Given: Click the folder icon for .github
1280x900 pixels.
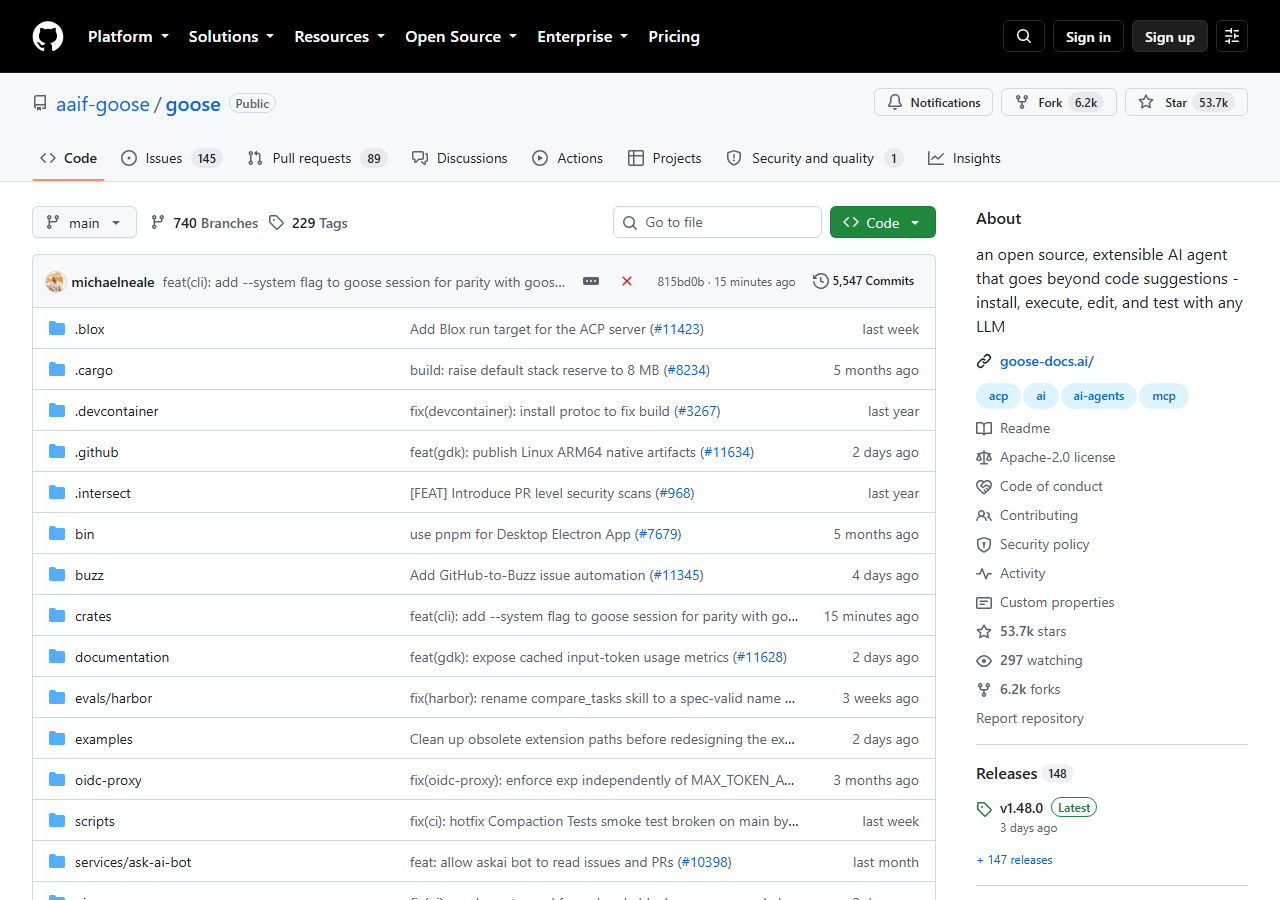Looking at the screenshot, I should [57, 452].
